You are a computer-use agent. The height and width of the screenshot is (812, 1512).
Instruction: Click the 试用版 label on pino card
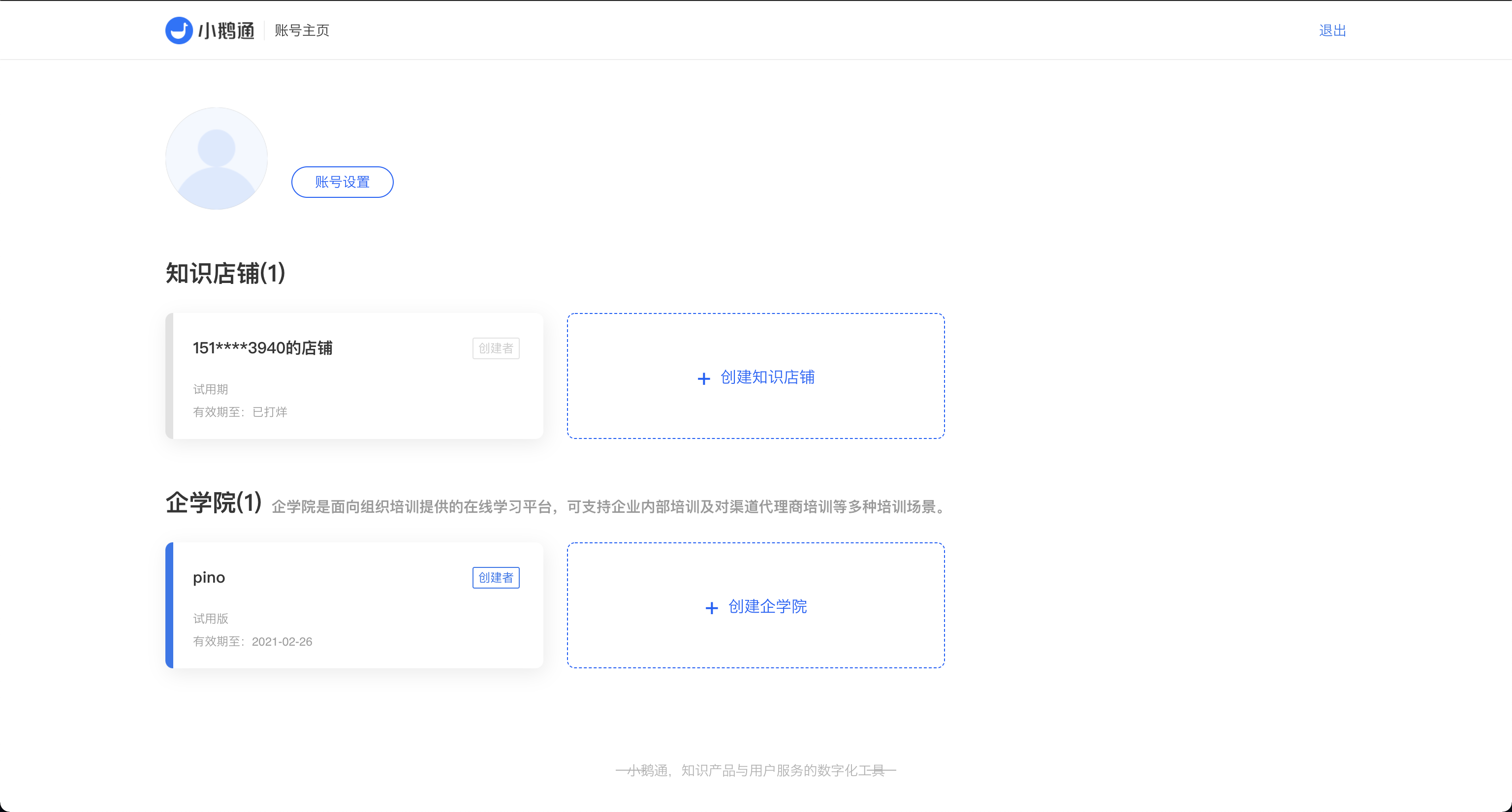coord(211,619)
